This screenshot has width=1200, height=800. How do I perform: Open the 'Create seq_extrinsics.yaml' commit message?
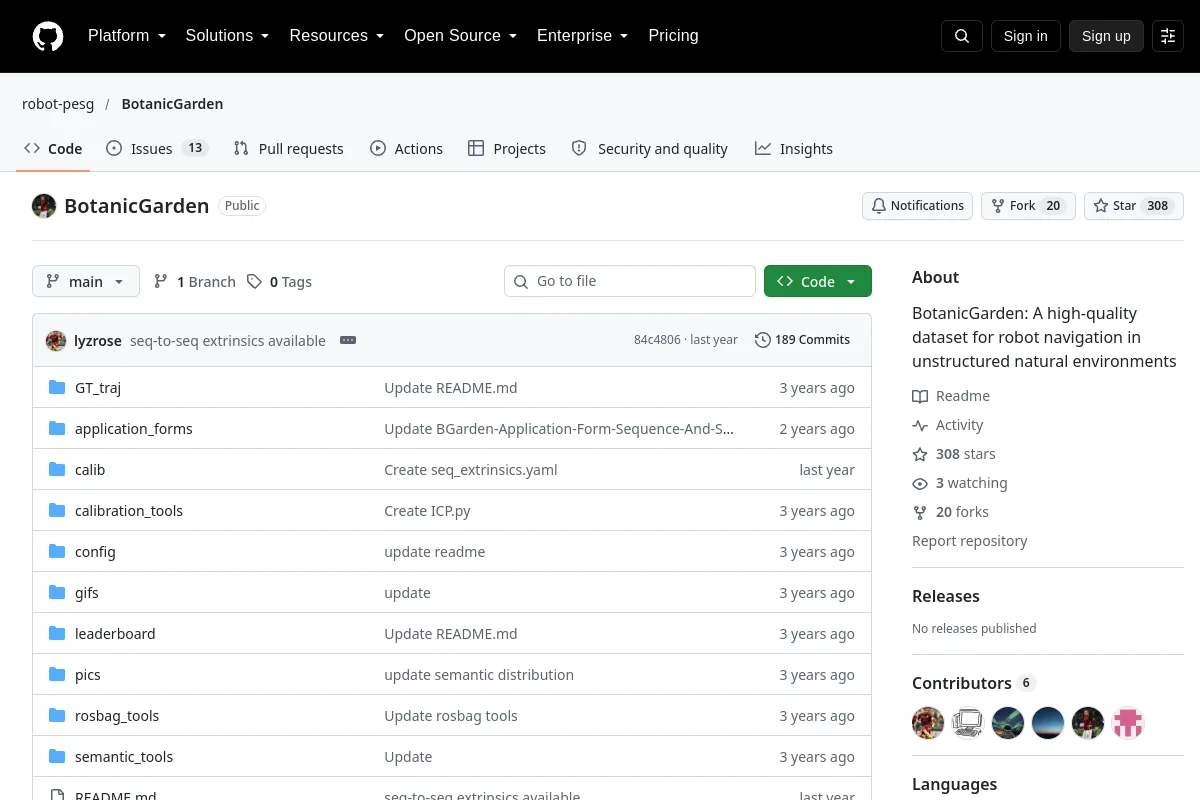[471, 470]
